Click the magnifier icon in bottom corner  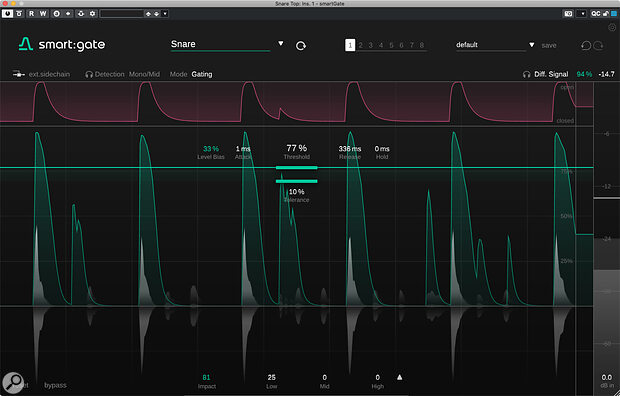(13, 383)
